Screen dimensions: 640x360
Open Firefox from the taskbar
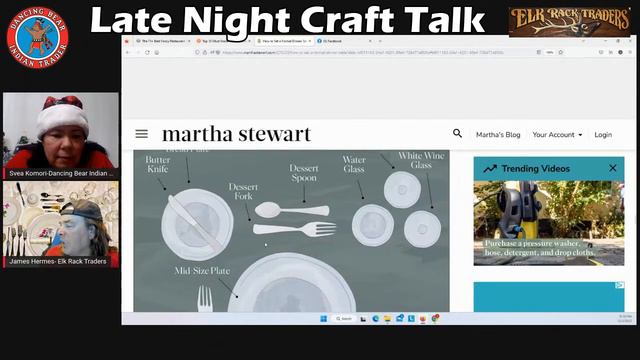[x=423, y=319]
